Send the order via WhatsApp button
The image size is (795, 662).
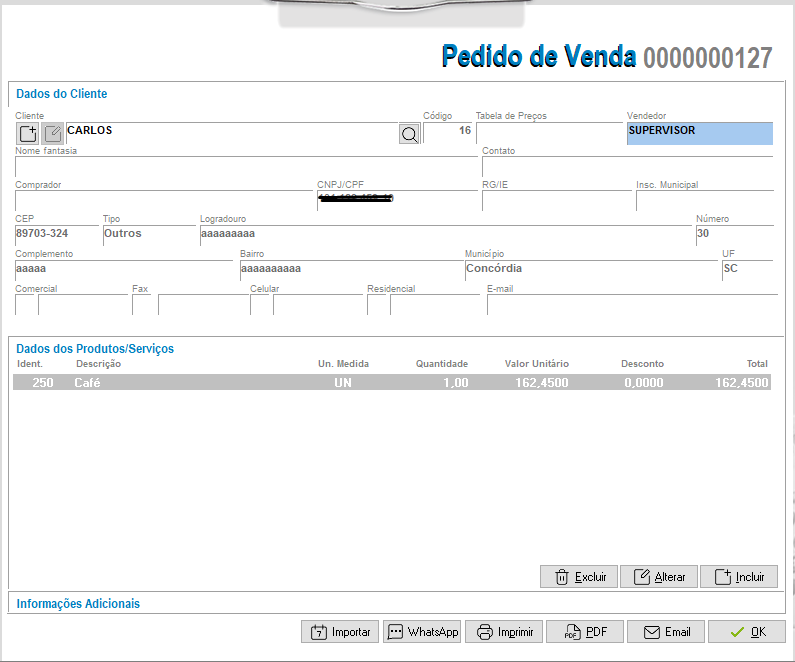(x=421, y=632)
